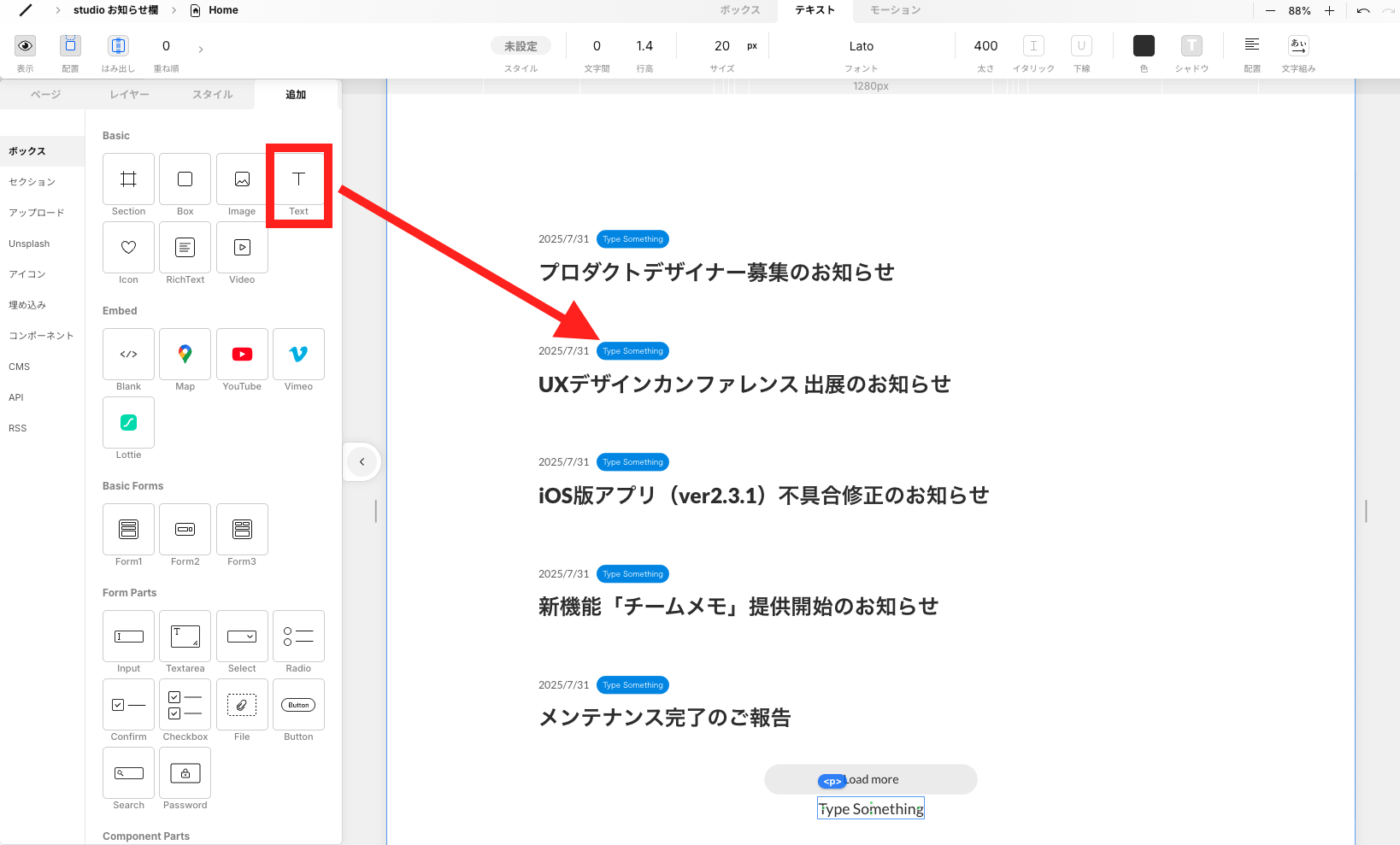Screen dimensions: 1400x845
Task: Add a Map embed element
Action: (185, 354)
